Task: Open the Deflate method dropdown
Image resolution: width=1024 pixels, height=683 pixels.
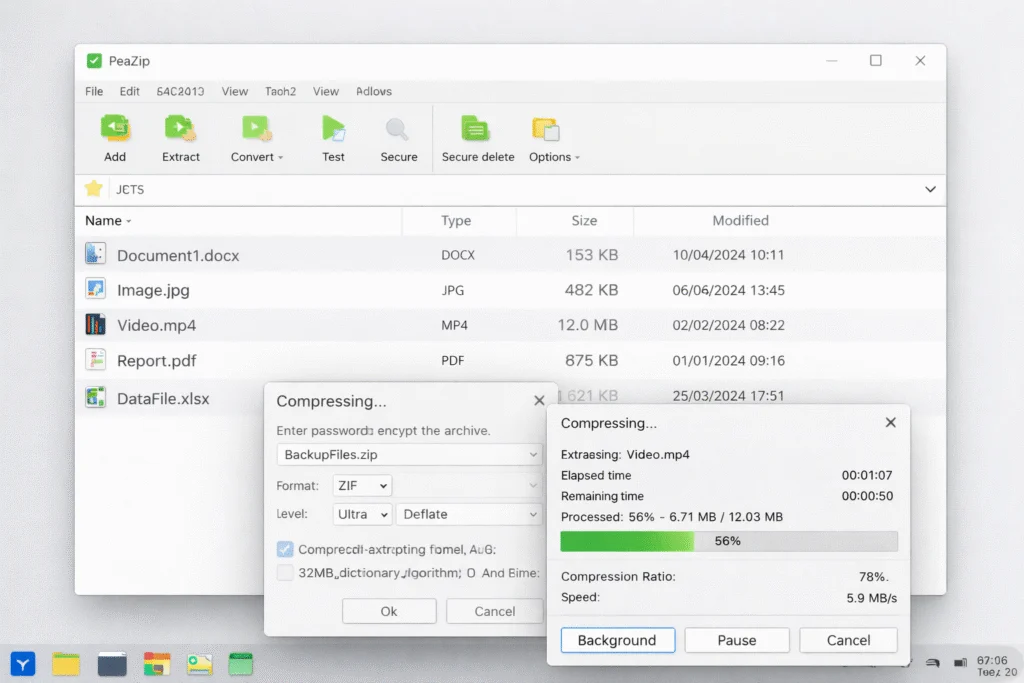Action: 469,514
